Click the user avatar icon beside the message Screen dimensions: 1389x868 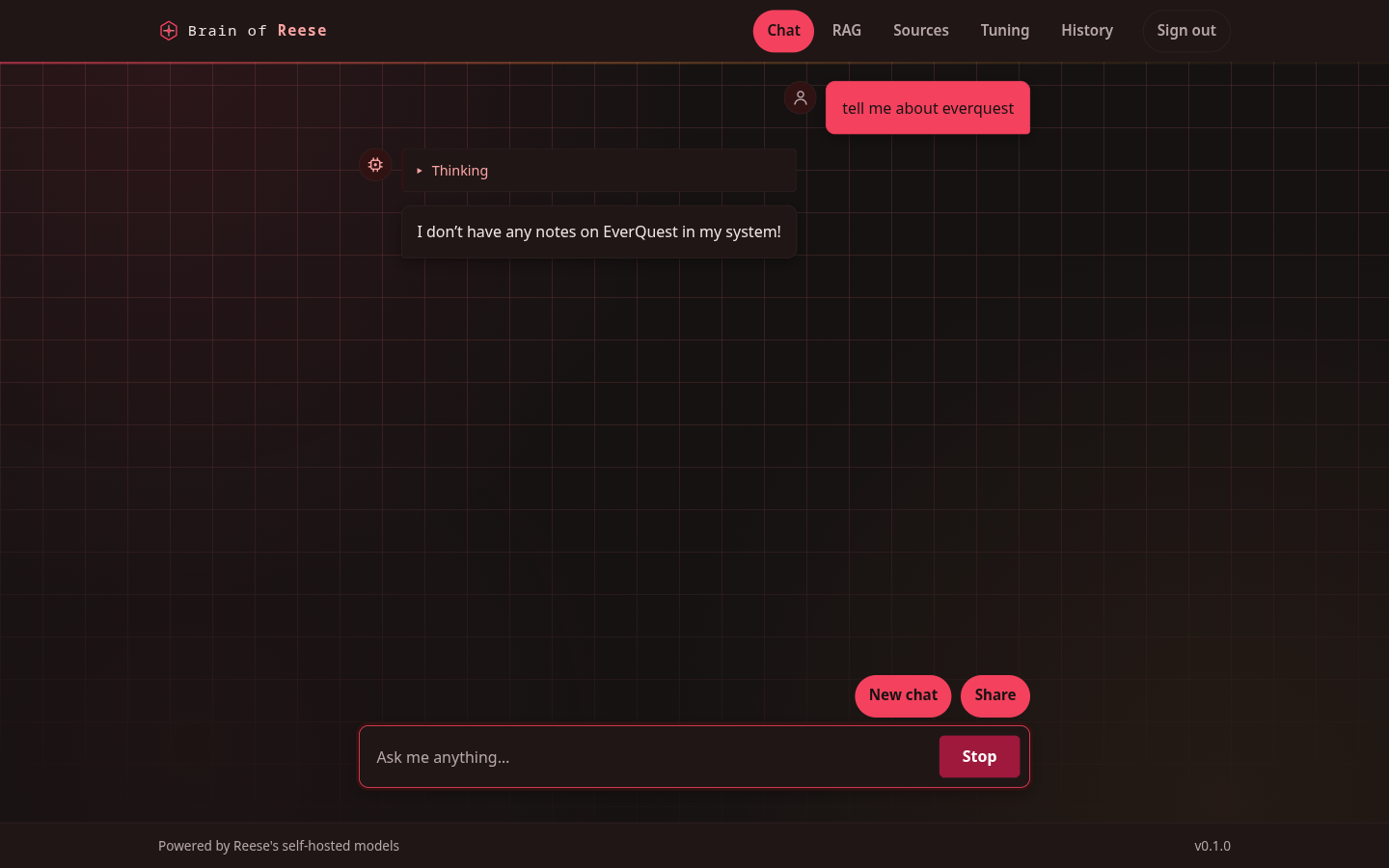[800, 97]
